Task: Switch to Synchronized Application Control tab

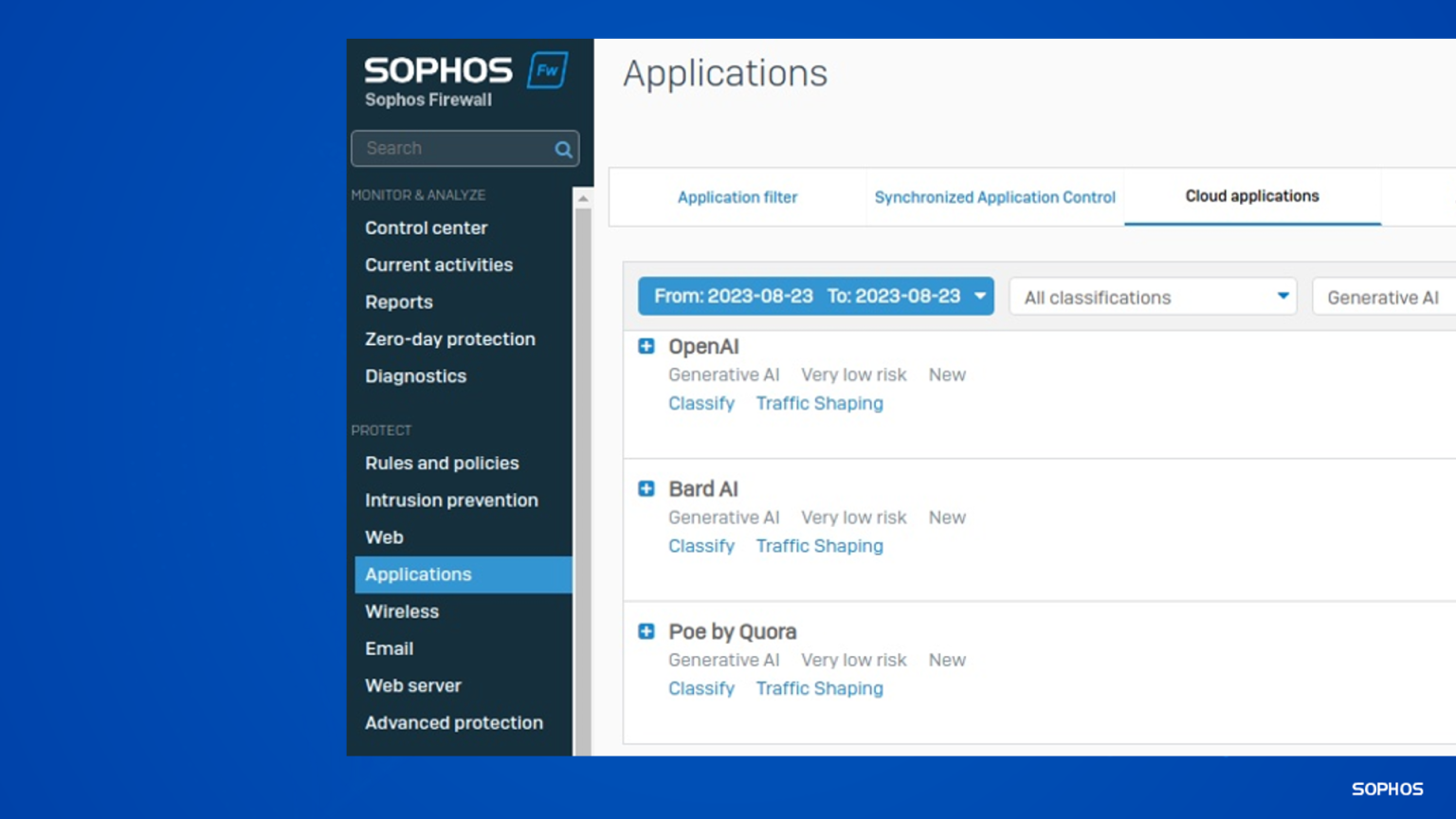Action: (x=994, y=197)
